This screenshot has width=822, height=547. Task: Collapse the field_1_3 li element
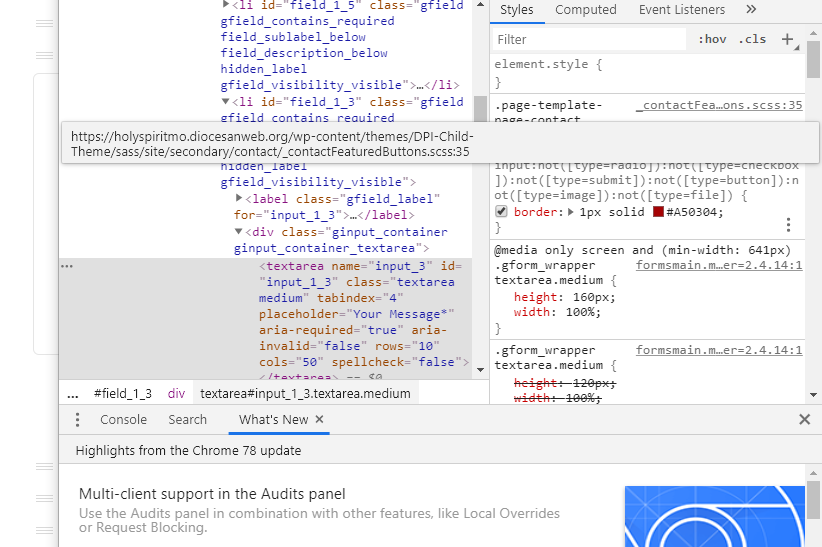[225, 102]
